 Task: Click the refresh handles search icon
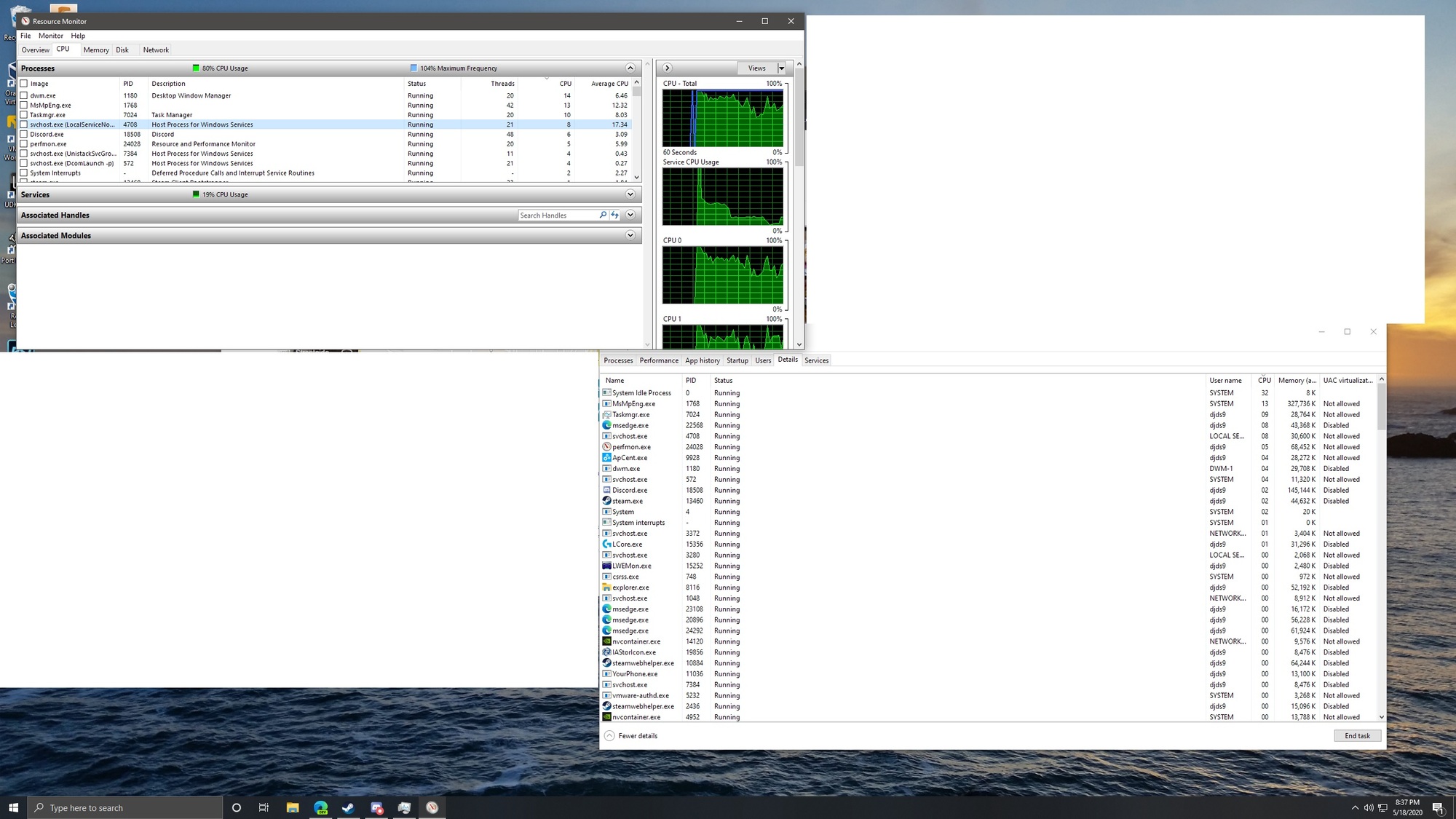[615, 215]
